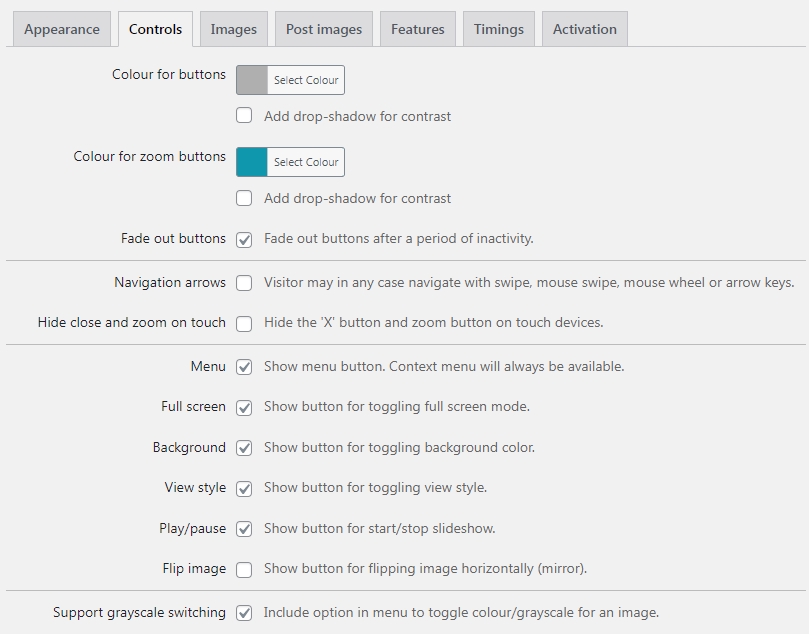809x634 pixels.
Task: Open the Images tab
Action: [x=234, y=29]
